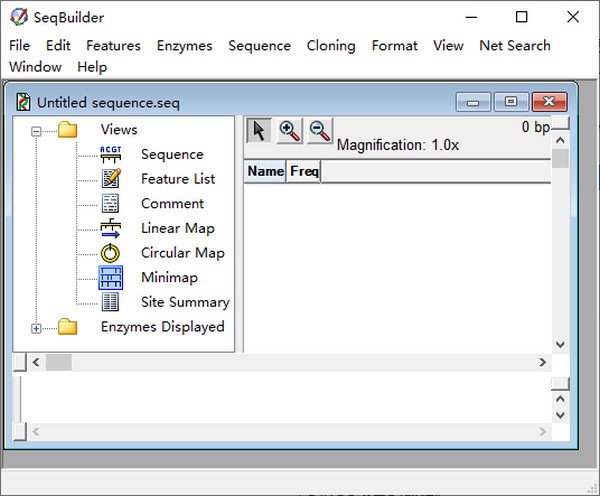
Task: Close the Untitled sequence.seq document window
Action: coord(549,102)
